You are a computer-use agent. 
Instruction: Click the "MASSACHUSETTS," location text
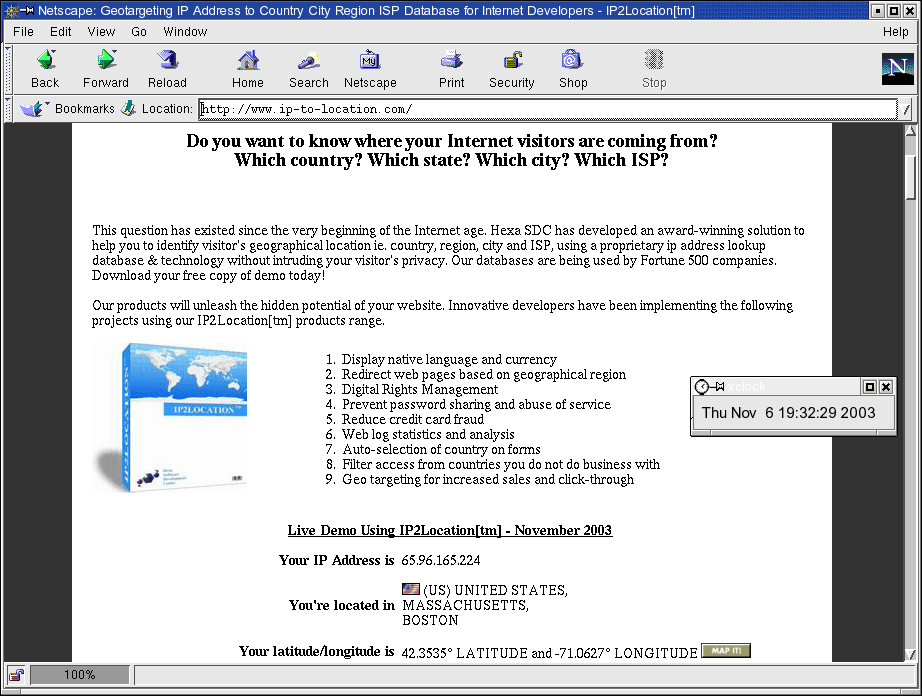[465, 605]
